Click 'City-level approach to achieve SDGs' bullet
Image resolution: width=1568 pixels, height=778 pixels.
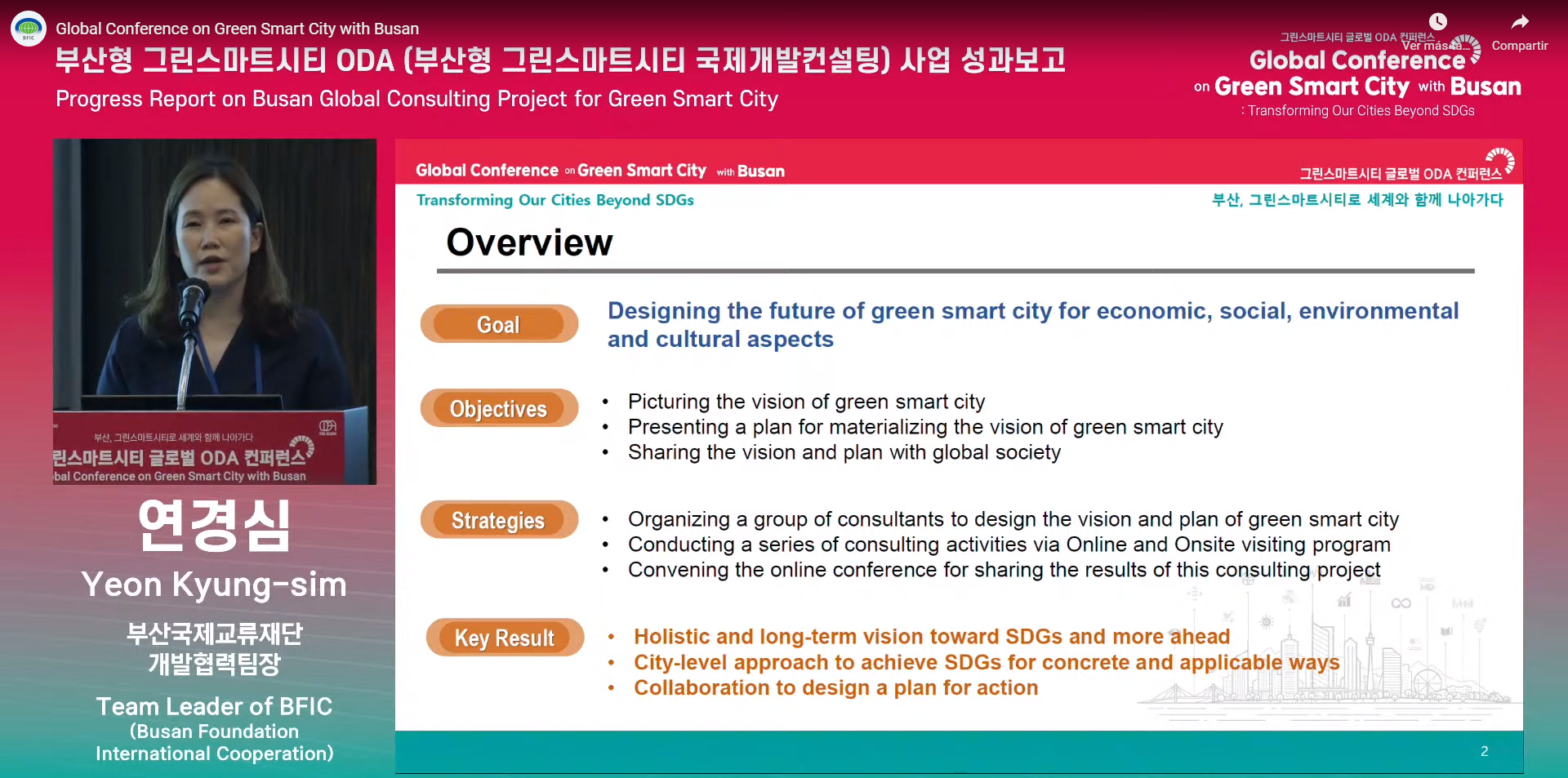pos(987,662)
